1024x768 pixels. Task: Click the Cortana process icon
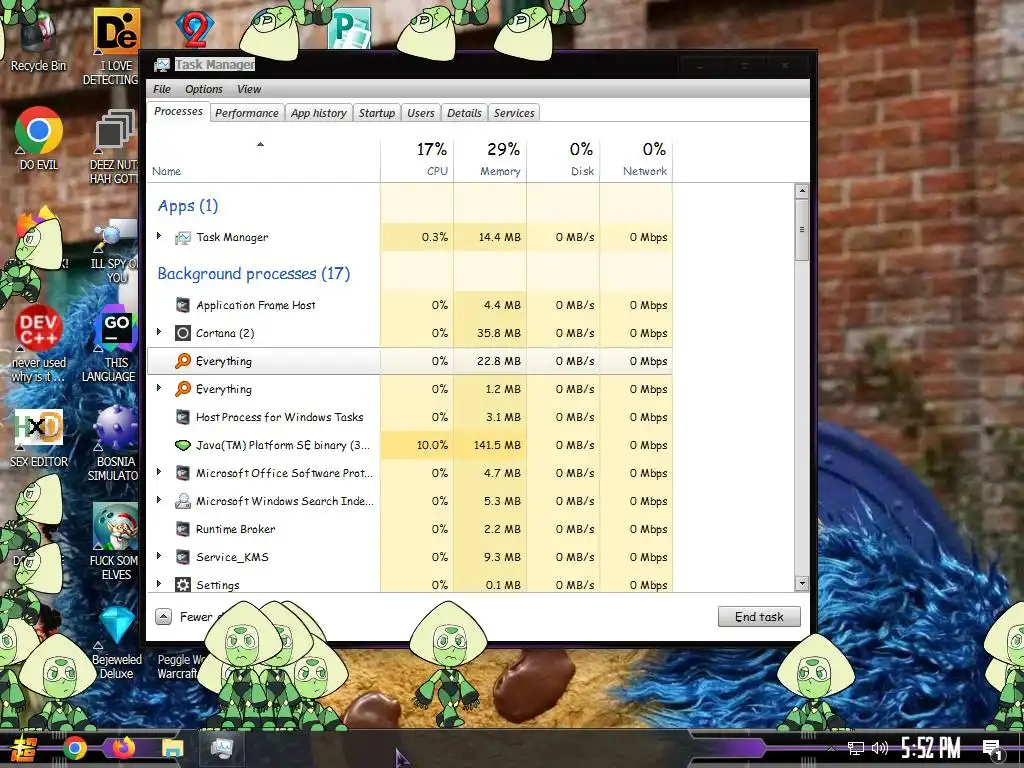point(183,333)
